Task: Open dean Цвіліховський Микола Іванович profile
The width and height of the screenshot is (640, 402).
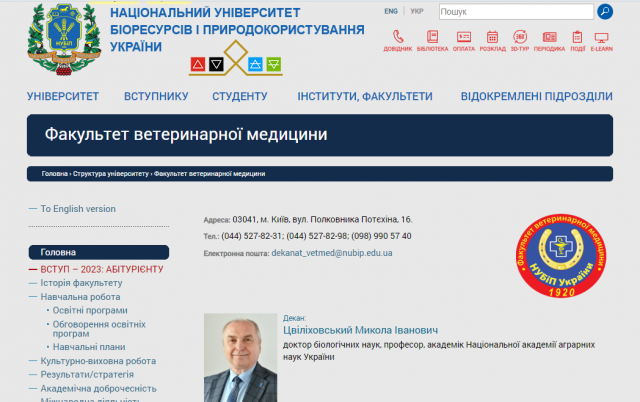Action: coord(360,330)
